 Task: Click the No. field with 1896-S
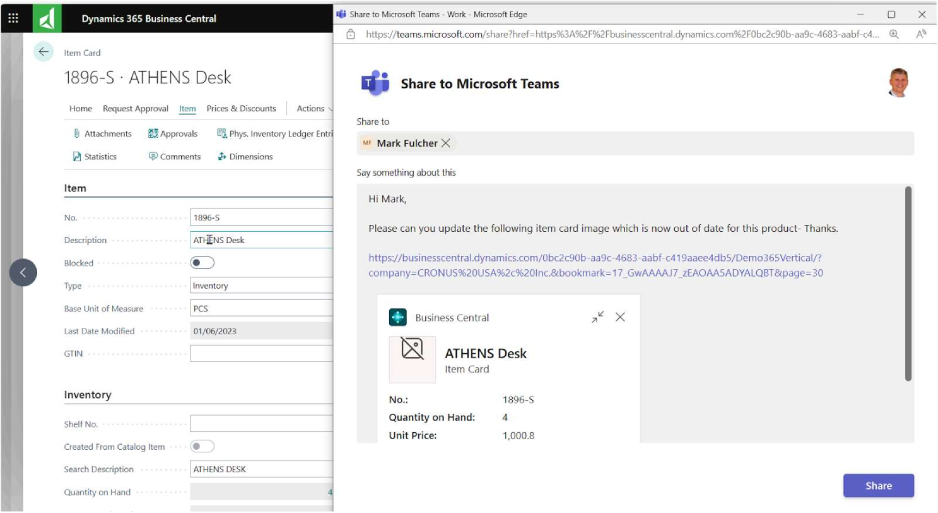[261, 217]
